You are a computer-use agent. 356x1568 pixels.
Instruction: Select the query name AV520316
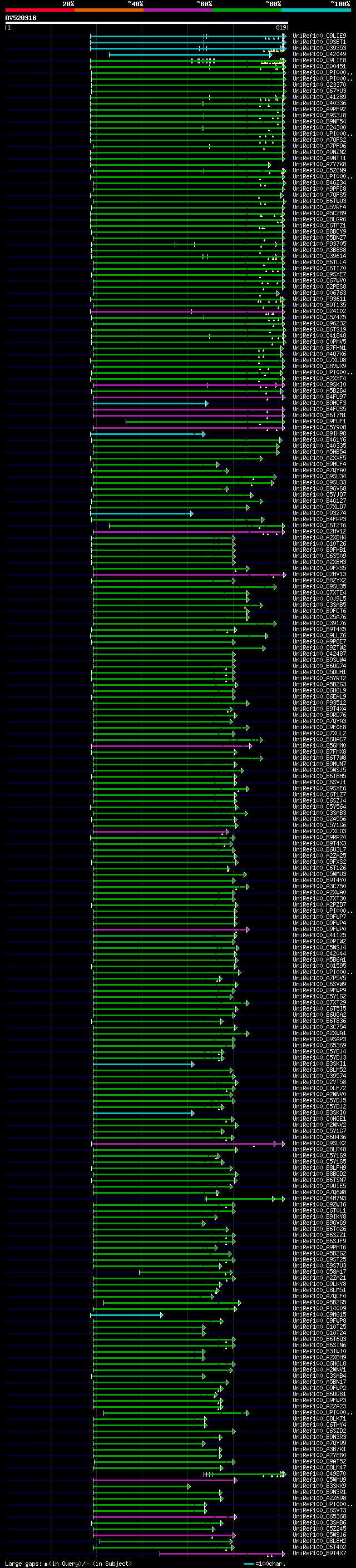pyautogui.click(x=21, y=18)
